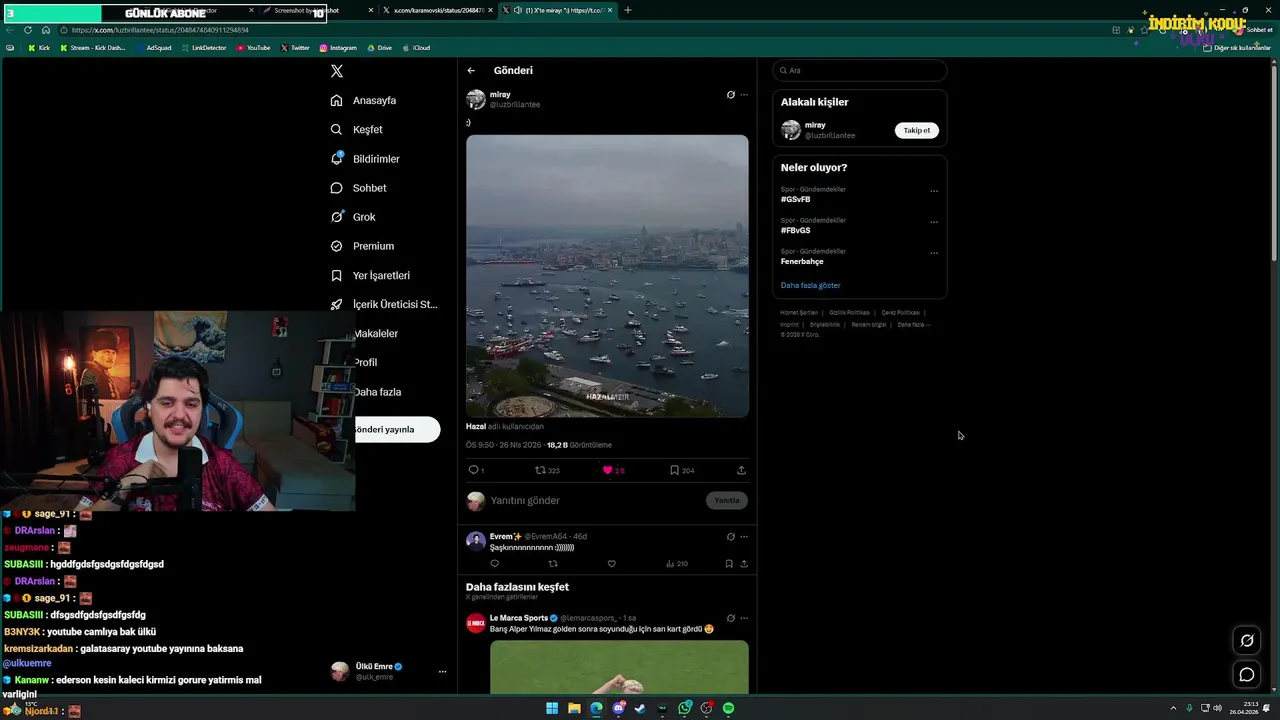Play the Istanbul boats video
1280x720 pixels.
point(607,276)
